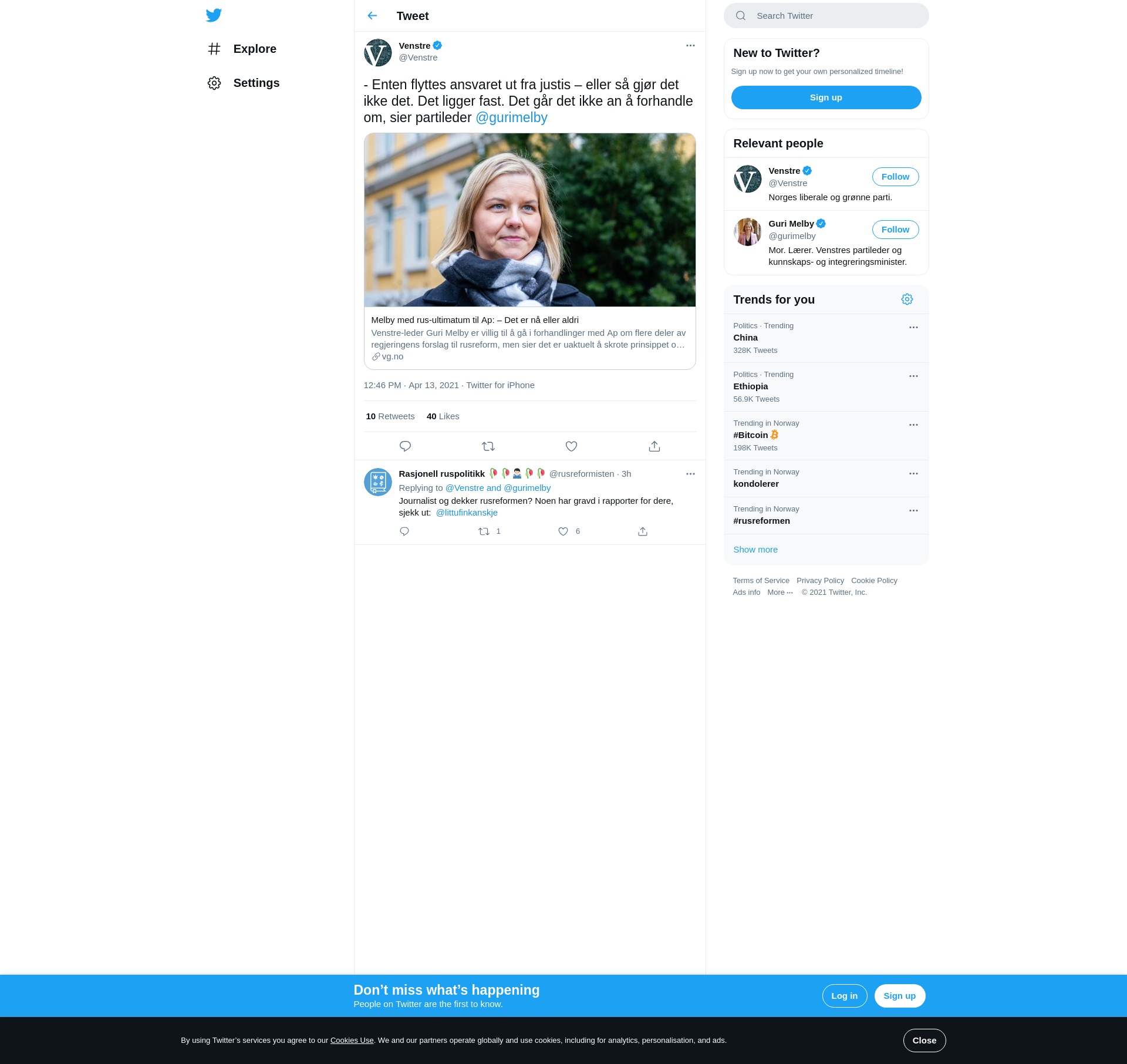Open the Privacy Policy footer link
Image resolution: width=1127 pixels, height=1064 pixels.
click(x=820, y=581)
